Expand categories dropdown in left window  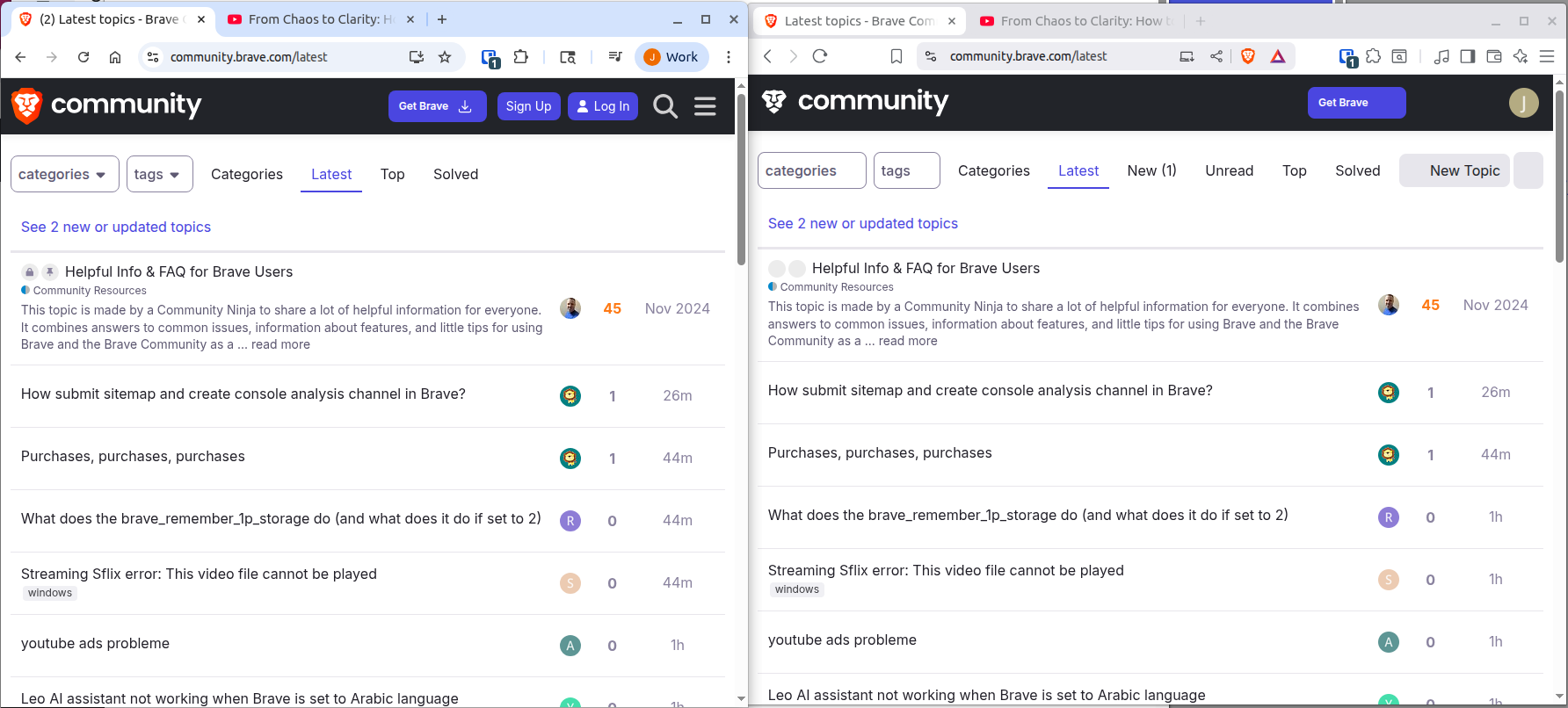click(64, 174)
